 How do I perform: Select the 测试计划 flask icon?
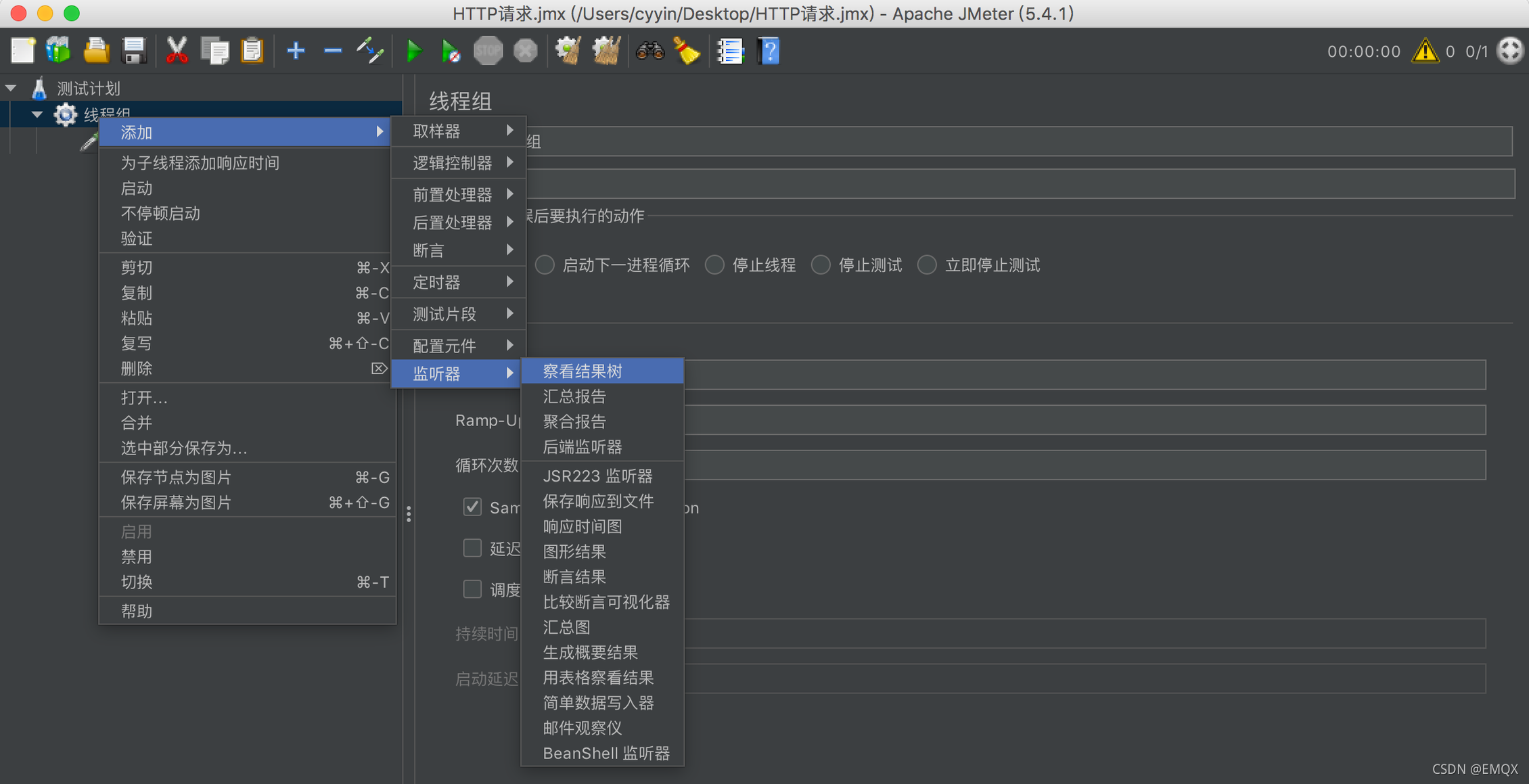[39, 88]
